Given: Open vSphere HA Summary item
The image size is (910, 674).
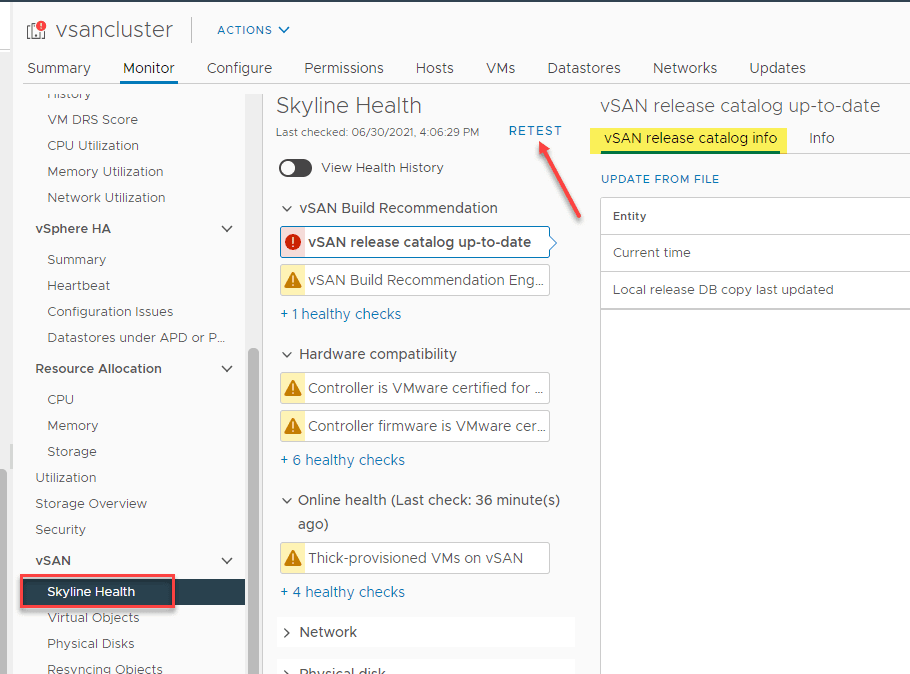Looking at the screenshot, I should (x=77, y=260).
